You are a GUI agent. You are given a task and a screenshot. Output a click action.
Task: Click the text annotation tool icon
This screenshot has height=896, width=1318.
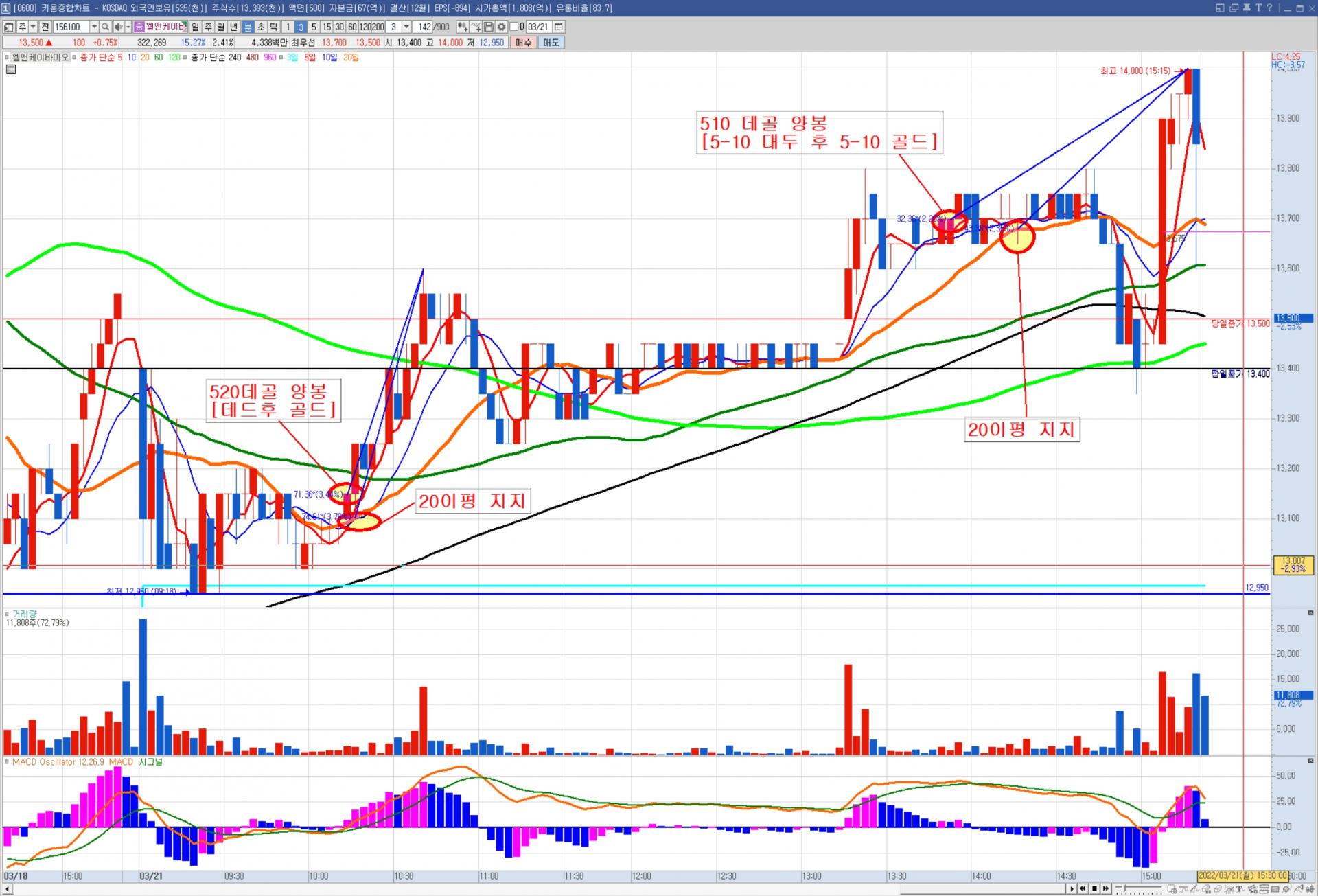pyautogui.click(x=1240, y=888)
